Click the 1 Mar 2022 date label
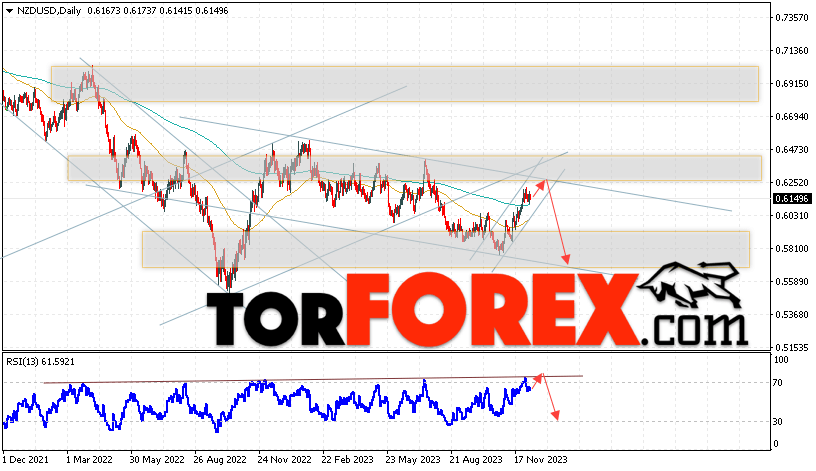The height and width of the screenshot is (471, 816). 89,460
